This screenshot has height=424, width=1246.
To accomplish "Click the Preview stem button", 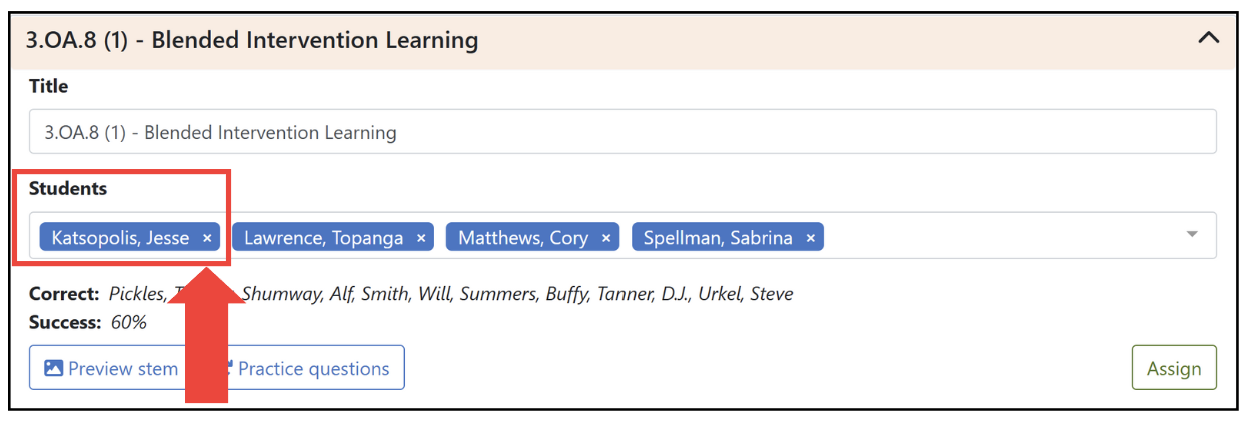I will click(111, 368).
